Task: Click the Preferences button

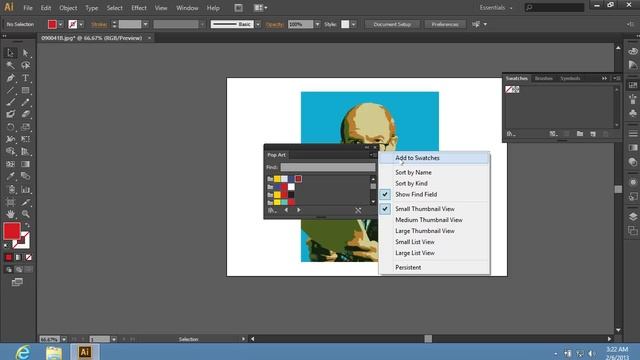Action: (445, 24)
